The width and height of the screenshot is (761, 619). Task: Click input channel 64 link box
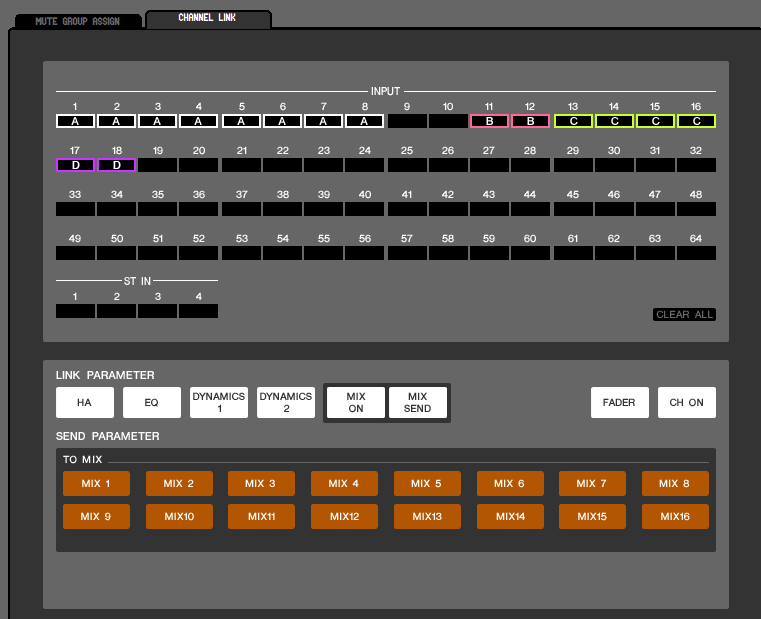coord(696,253)
